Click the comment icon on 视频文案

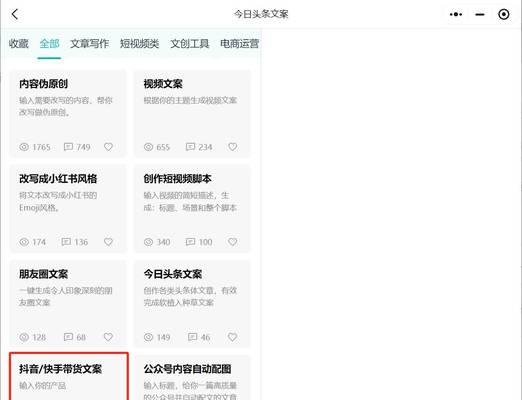tap(190, 147)
